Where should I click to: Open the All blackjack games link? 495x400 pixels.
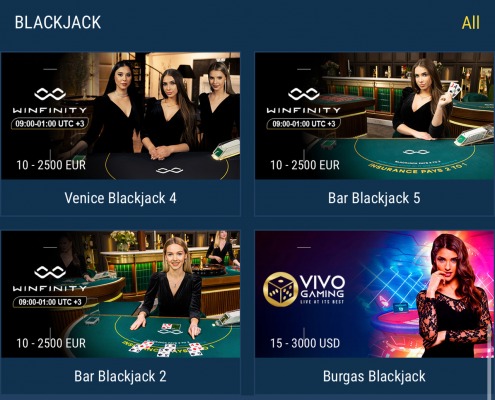point(471,23)
